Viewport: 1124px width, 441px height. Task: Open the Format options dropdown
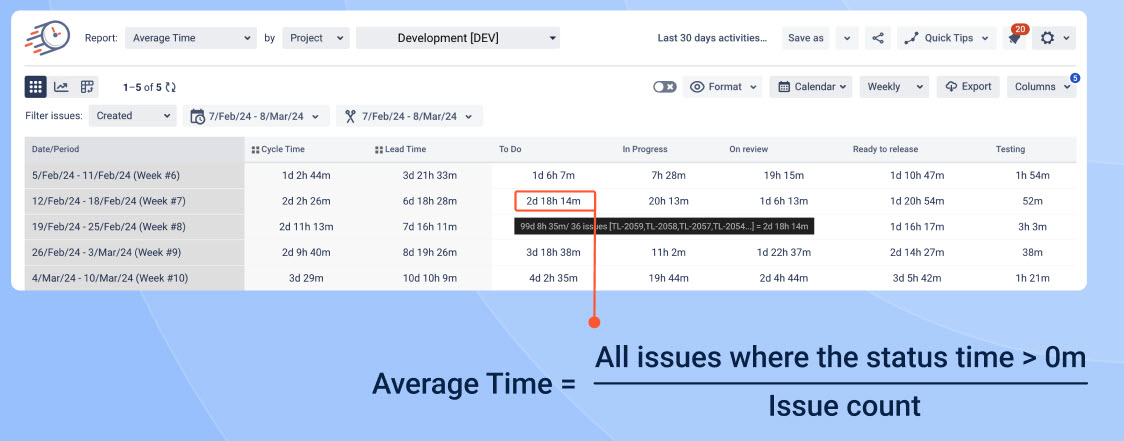pyautogui.click(x=723, y=87)
